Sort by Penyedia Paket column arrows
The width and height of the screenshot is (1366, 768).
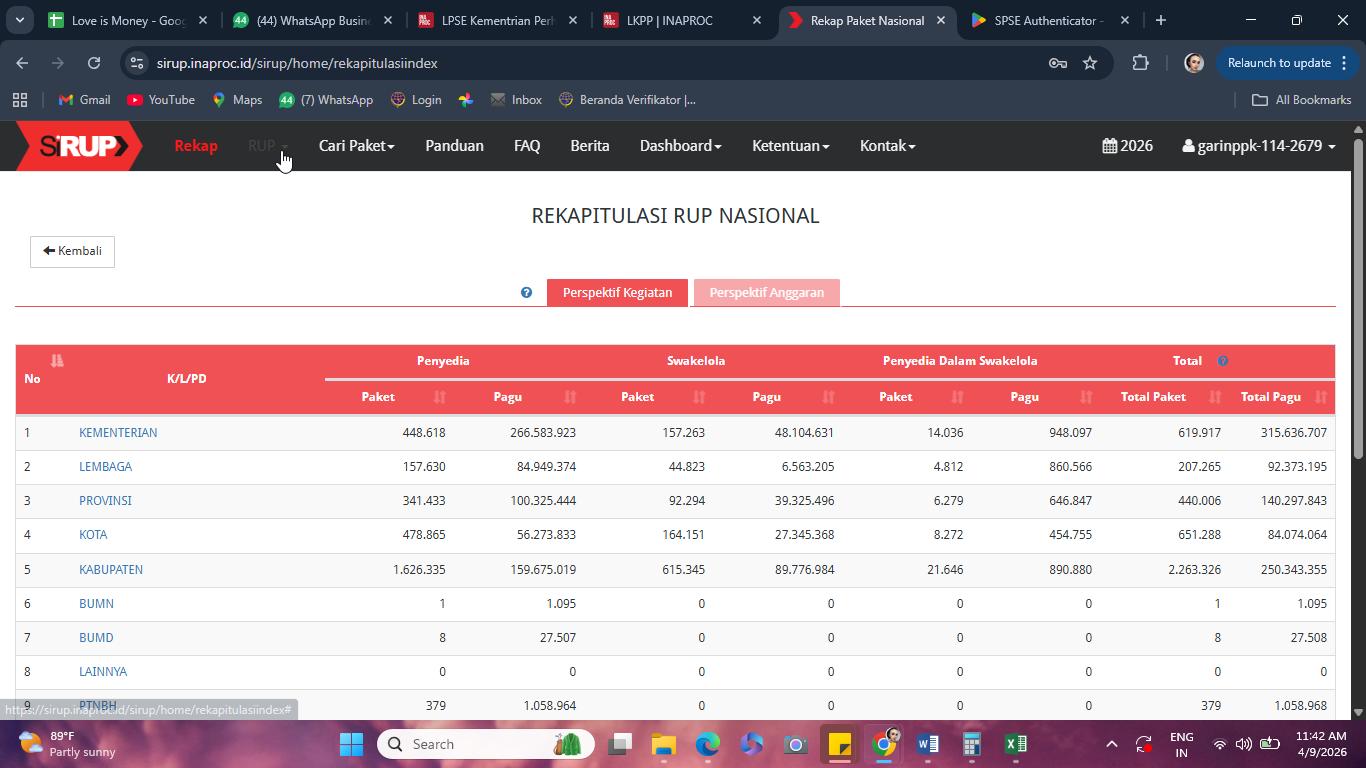(439, 397)
